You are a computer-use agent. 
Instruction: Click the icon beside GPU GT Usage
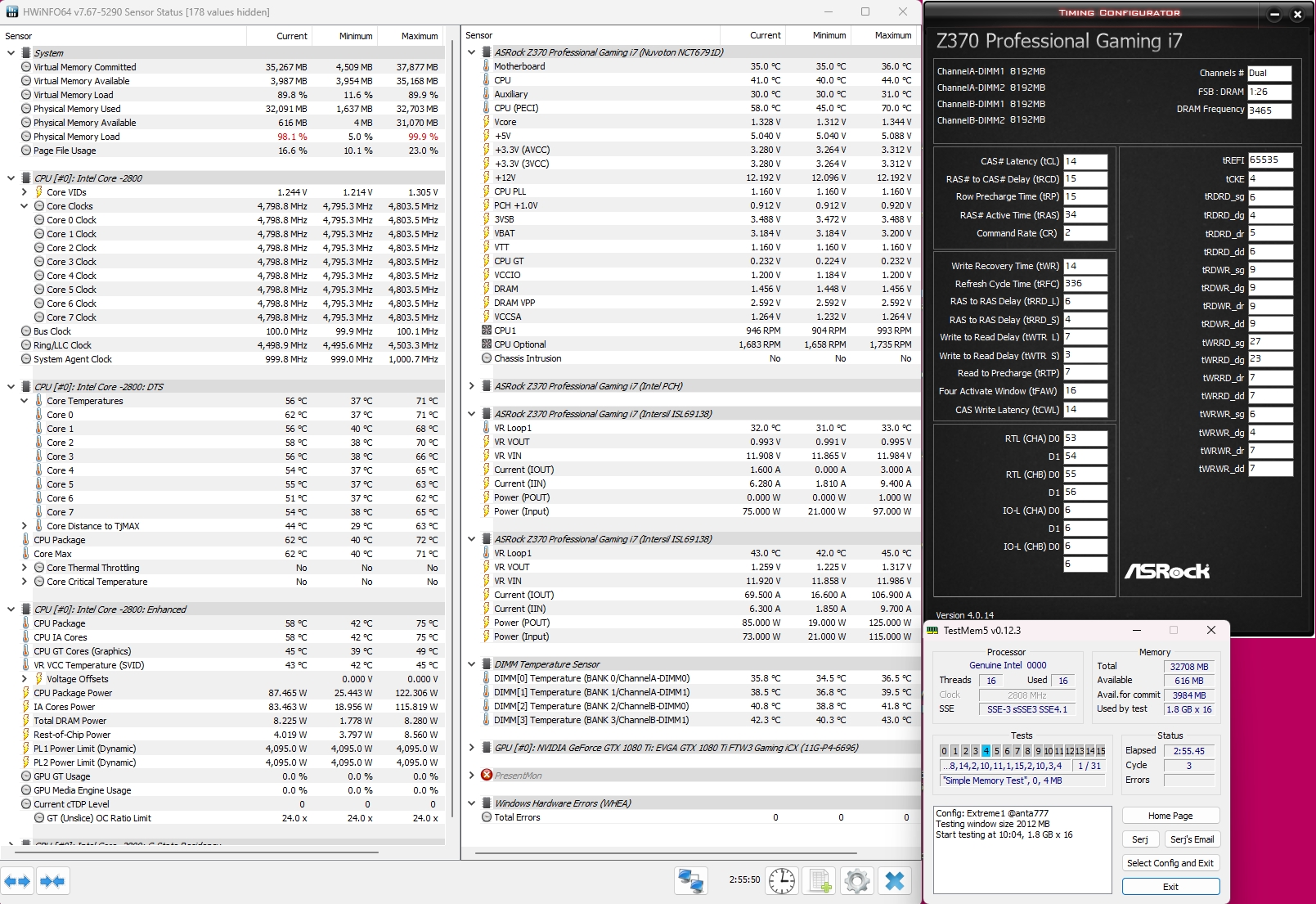[x=26, y=776]
